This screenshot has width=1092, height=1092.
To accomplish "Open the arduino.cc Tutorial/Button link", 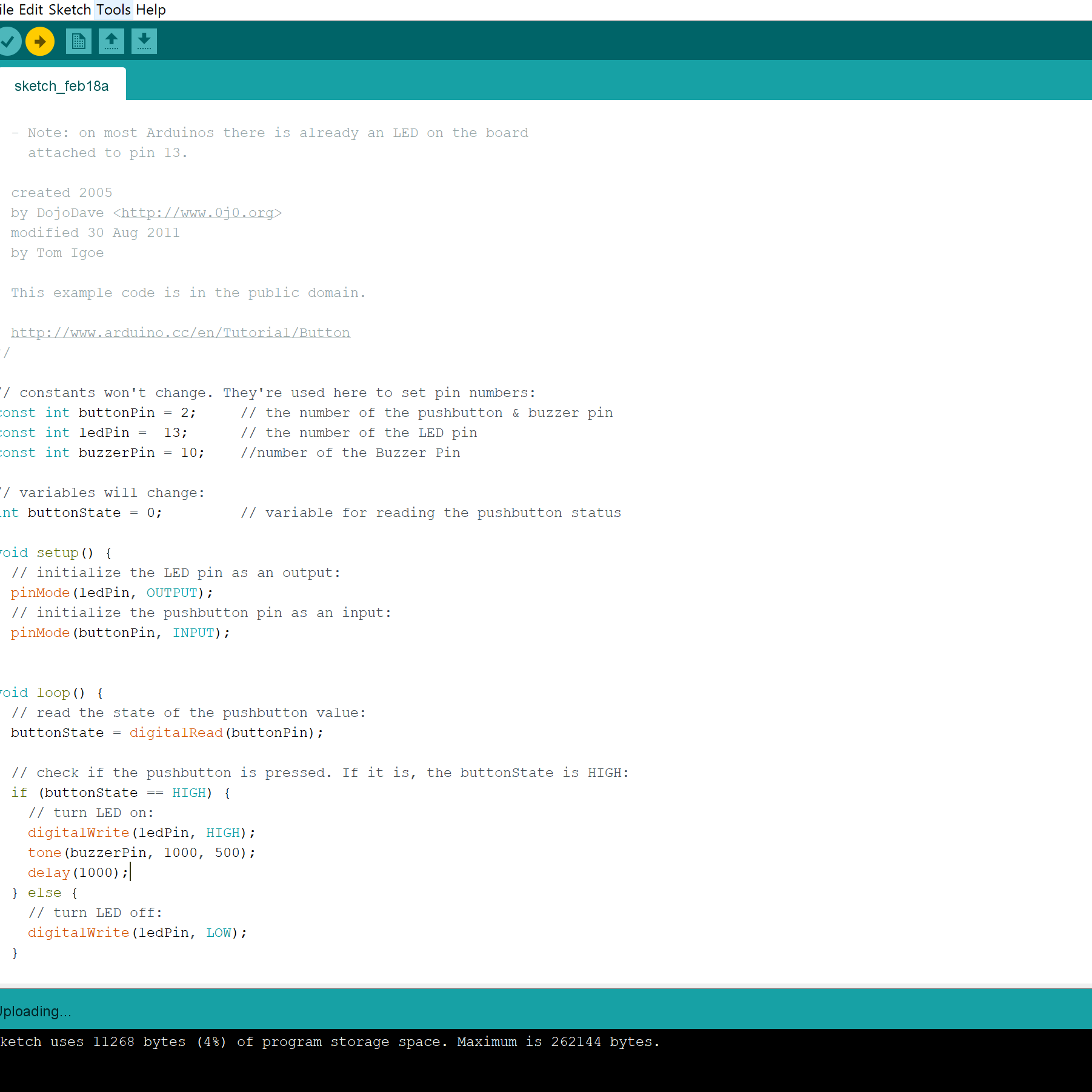I will click(x=181, y=333).
